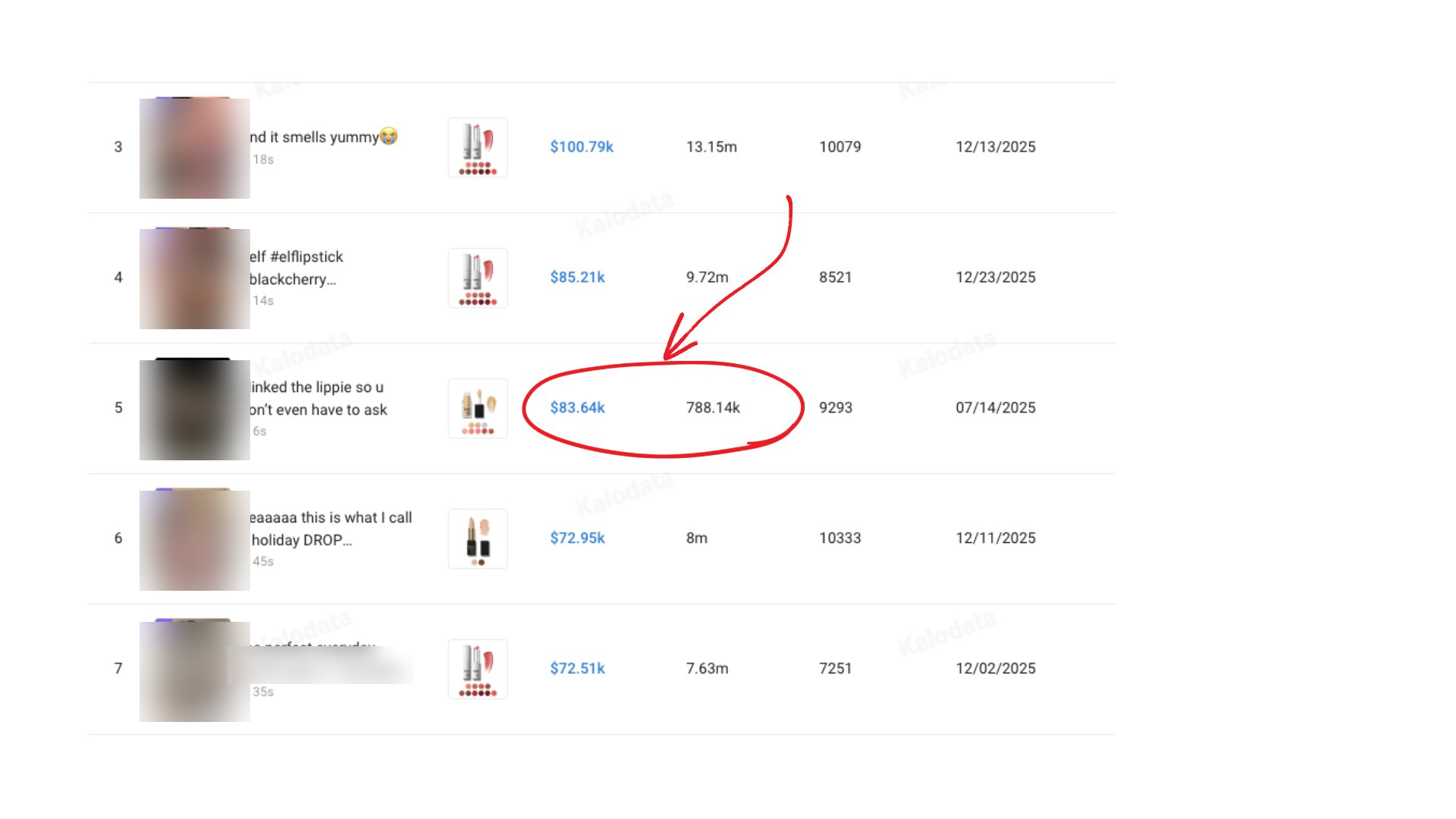
Task: Open the $83.64k revenue link
Action: (x=577, y=407)
